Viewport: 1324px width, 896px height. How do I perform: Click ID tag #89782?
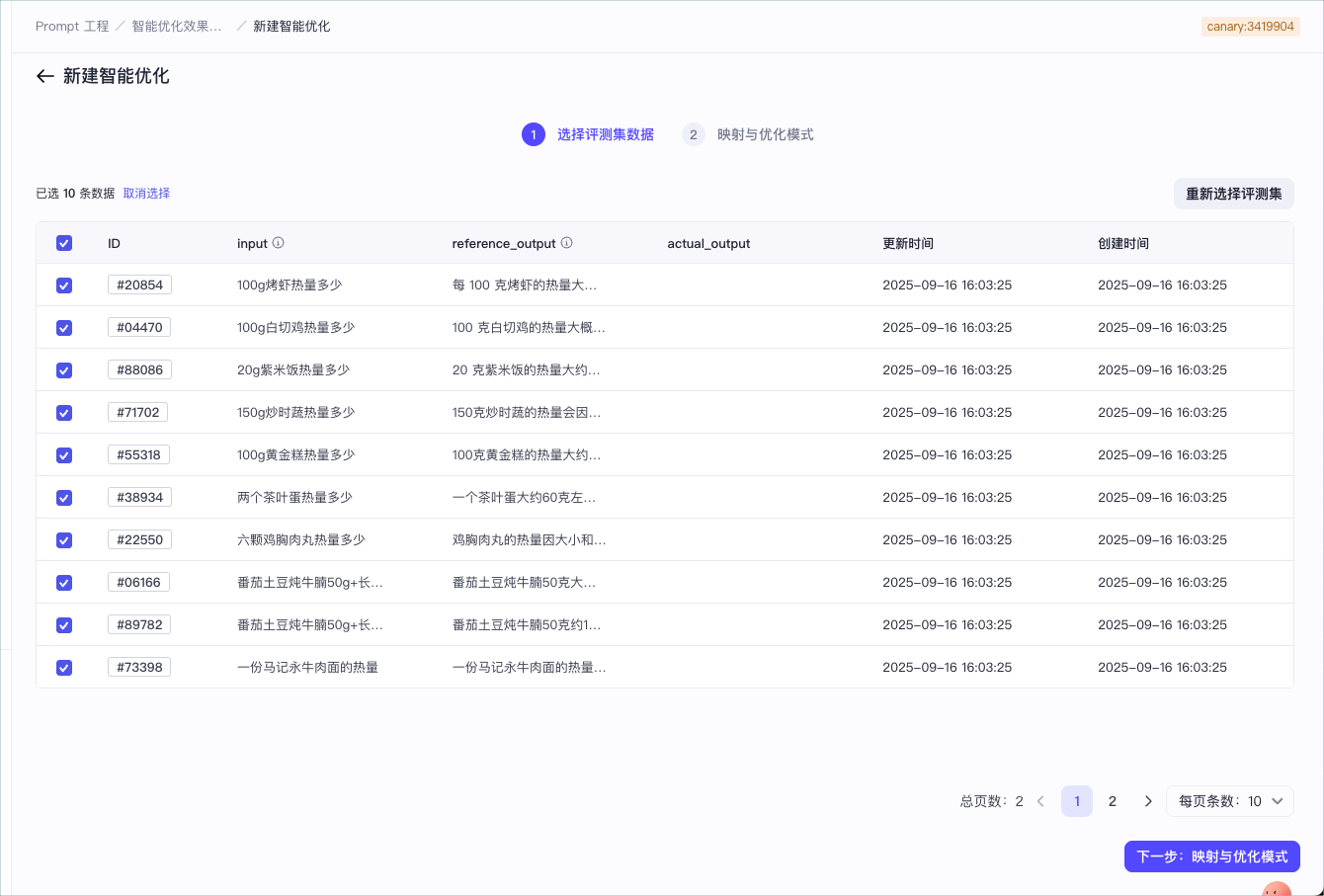click(139, 624)
